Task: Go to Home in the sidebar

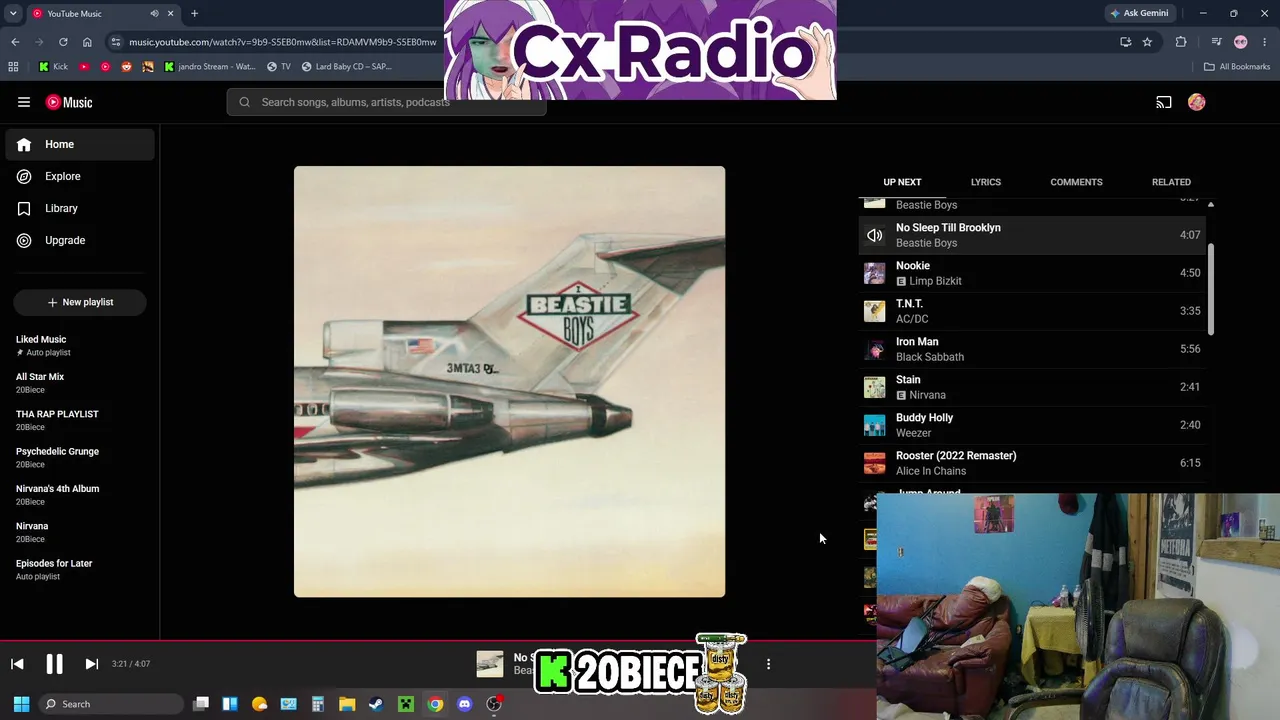Action: [80, 144]
